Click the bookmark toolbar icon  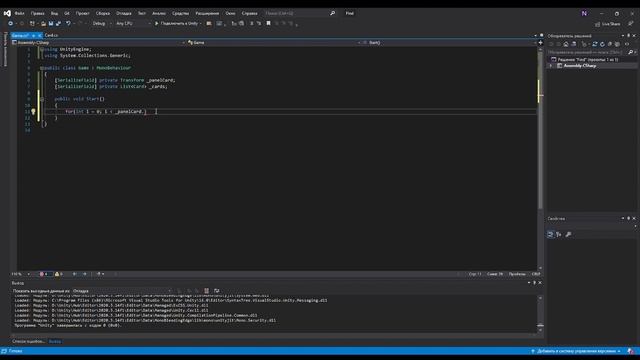click(x=268, y=24)
